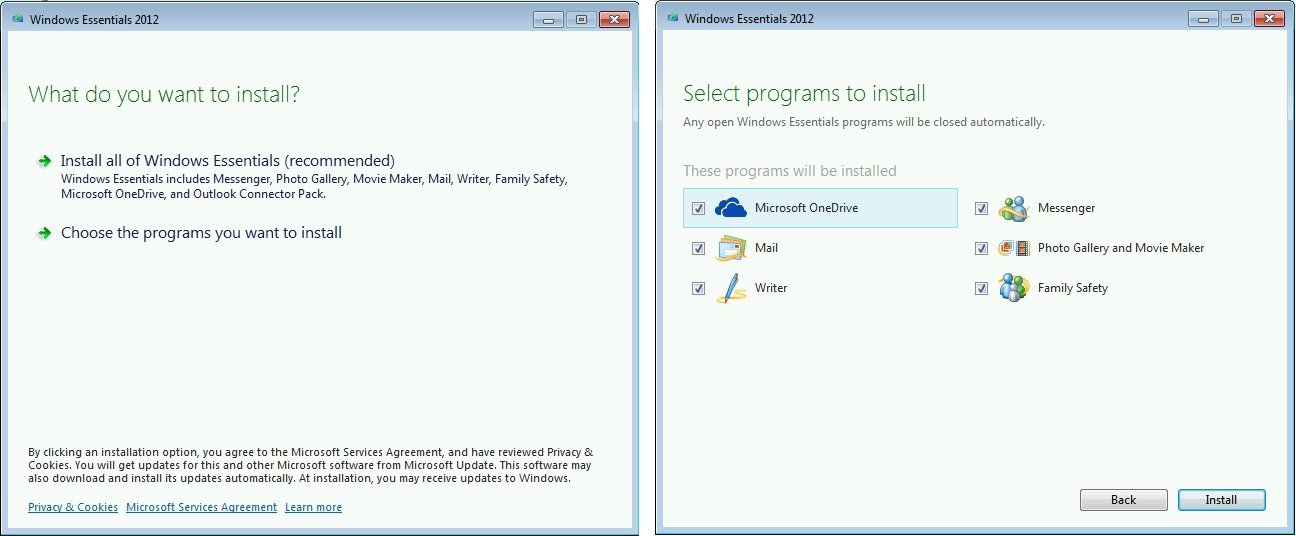This screenshot has height=536, width=1296.
Task: Click the Family Safety icon
Action: [1014, 288]
